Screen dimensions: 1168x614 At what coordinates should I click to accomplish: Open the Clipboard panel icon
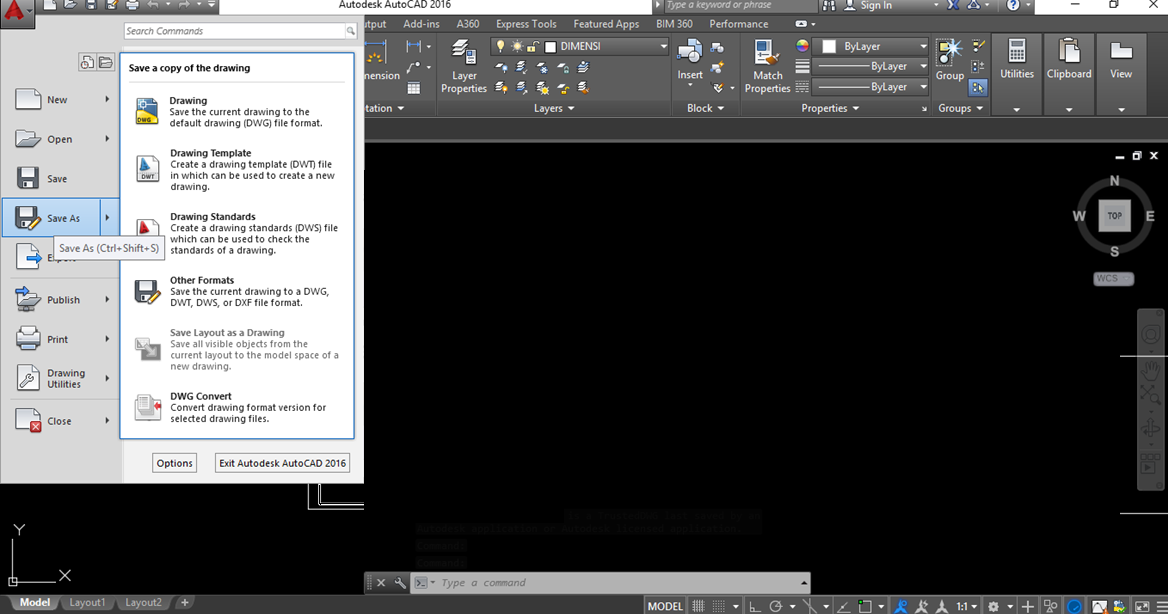coord(1069,51)
